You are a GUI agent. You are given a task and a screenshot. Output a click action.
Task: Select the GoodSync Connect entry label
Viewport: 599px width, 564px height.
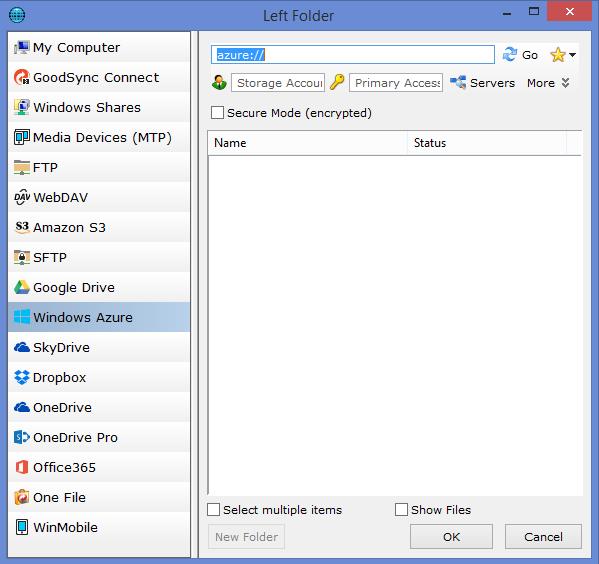point(96,78)
